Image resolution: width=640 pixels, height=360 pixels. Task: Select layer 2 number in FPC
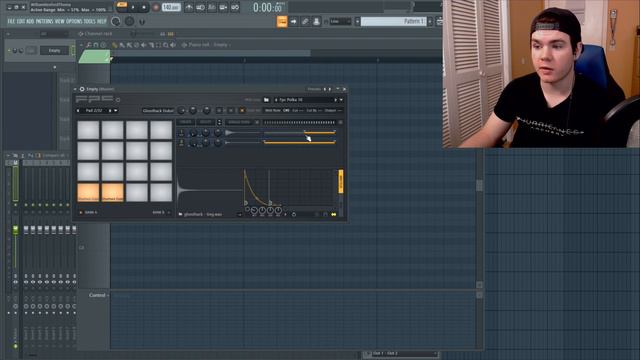181,142
